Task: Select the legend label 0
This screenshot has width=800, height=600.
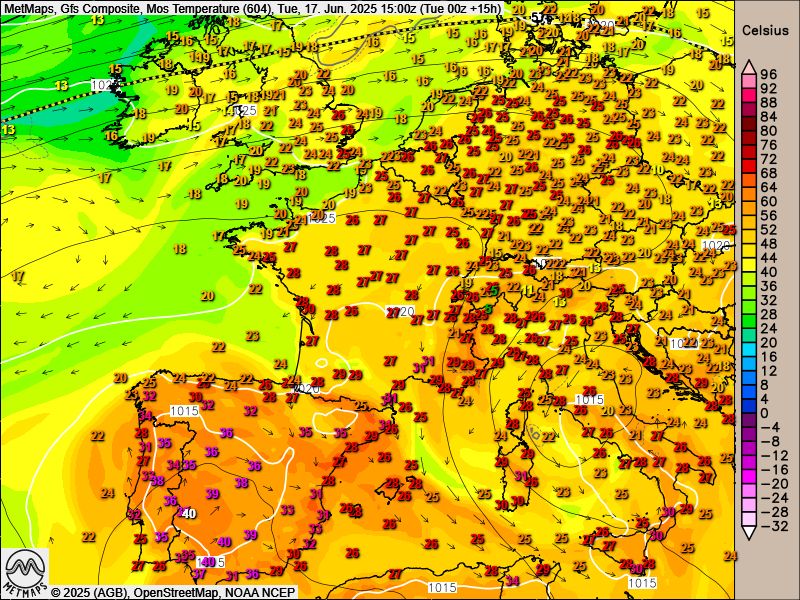Action: [765, 413]
